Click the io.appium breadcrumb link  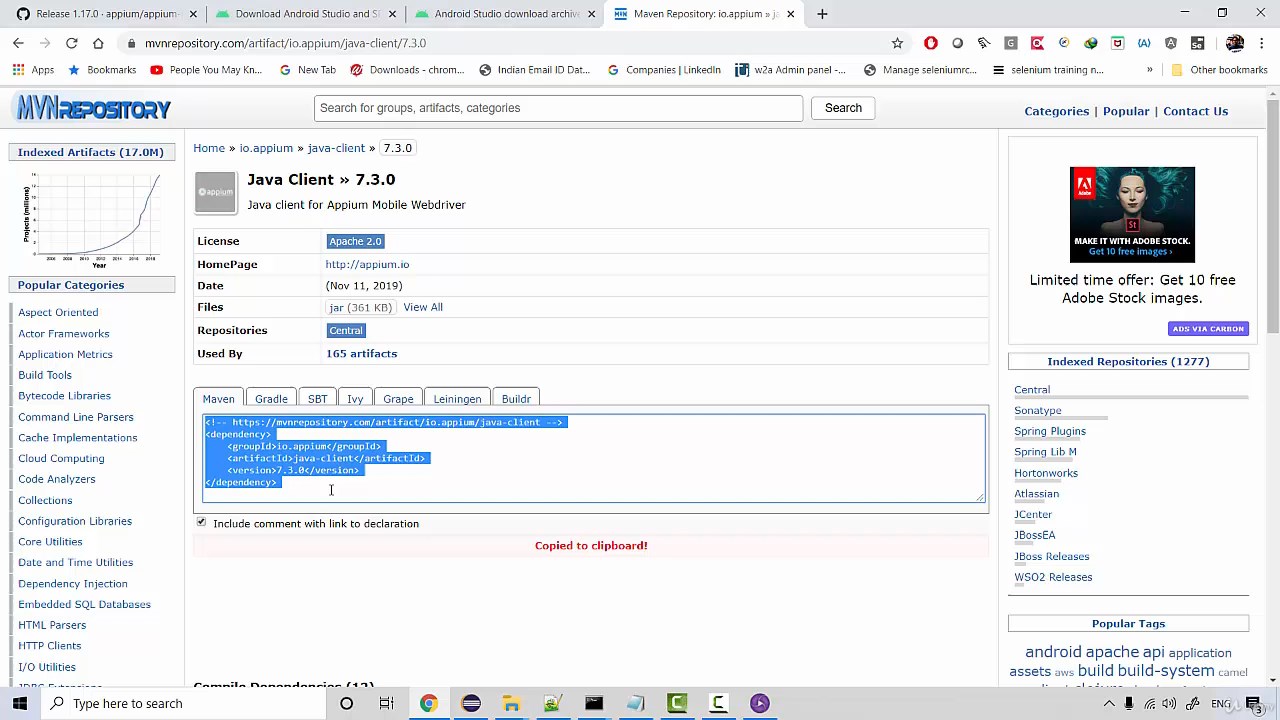click(266, 148)
